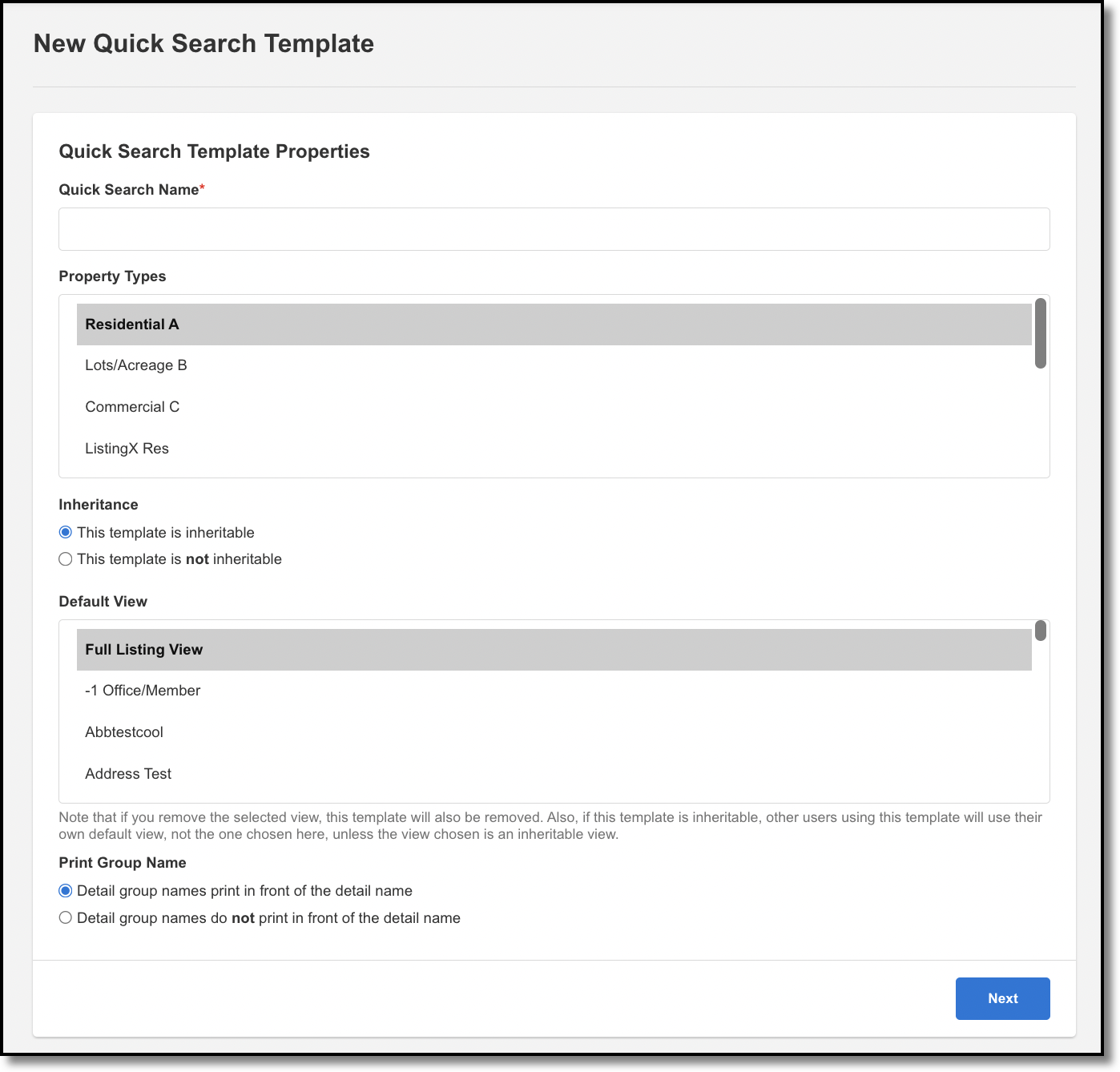Click the Next button
This screenshot has height=1072, width=1120.
click(x=1002, y=998)
